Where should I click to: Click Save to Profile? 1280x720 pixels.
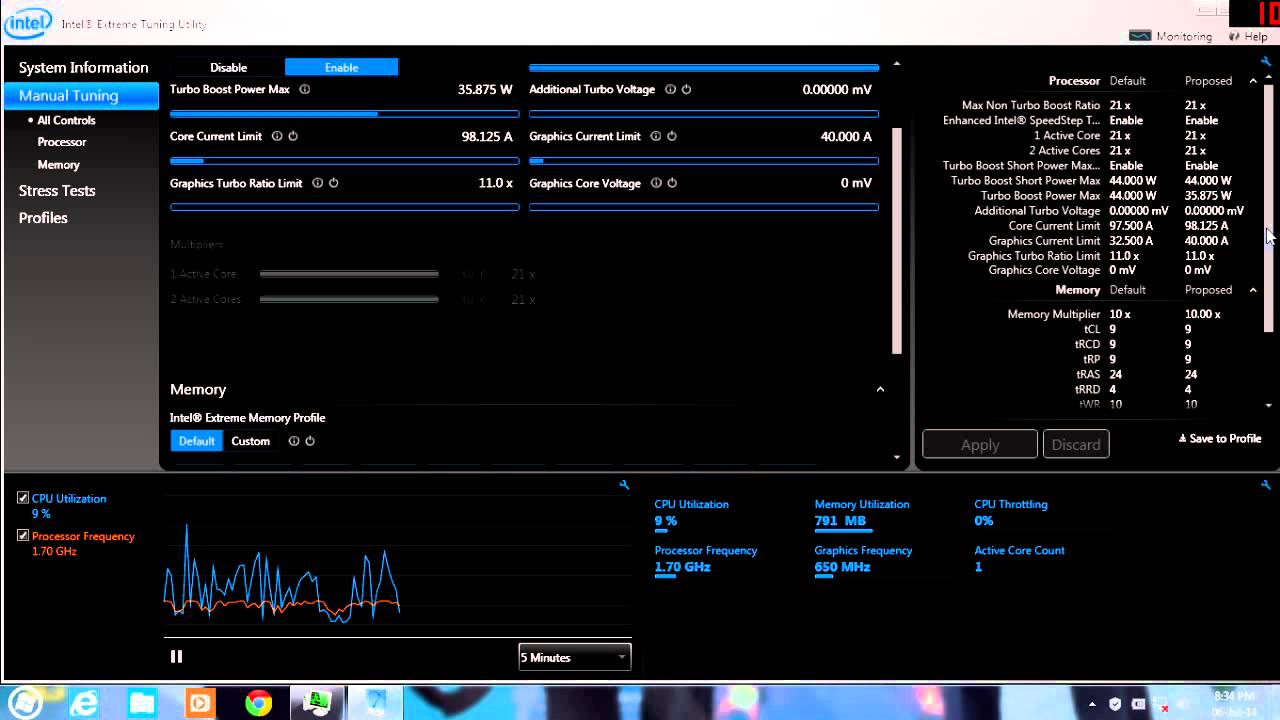pos(1220,439)
